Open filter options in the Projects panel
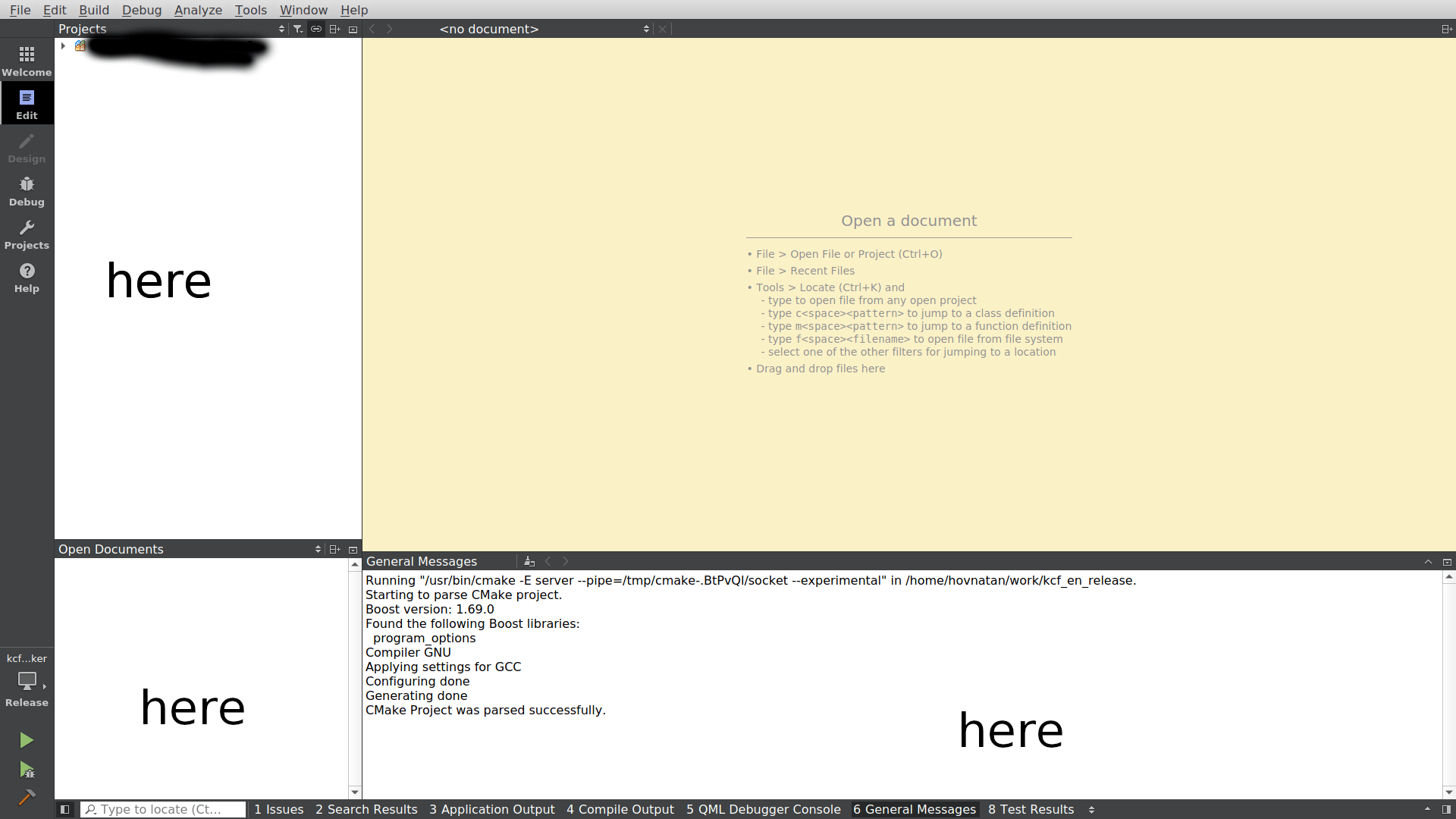 coord(297,29)
